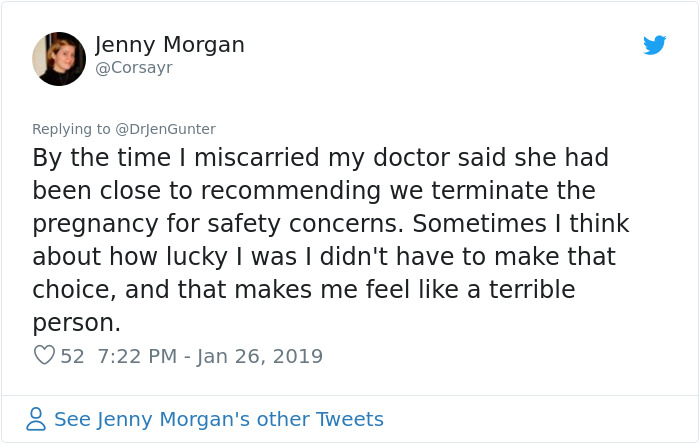This screenshot has height=444, width=700.
Task: Open Jenny Morgan's profile picture
Action: (x=59, y=58)
